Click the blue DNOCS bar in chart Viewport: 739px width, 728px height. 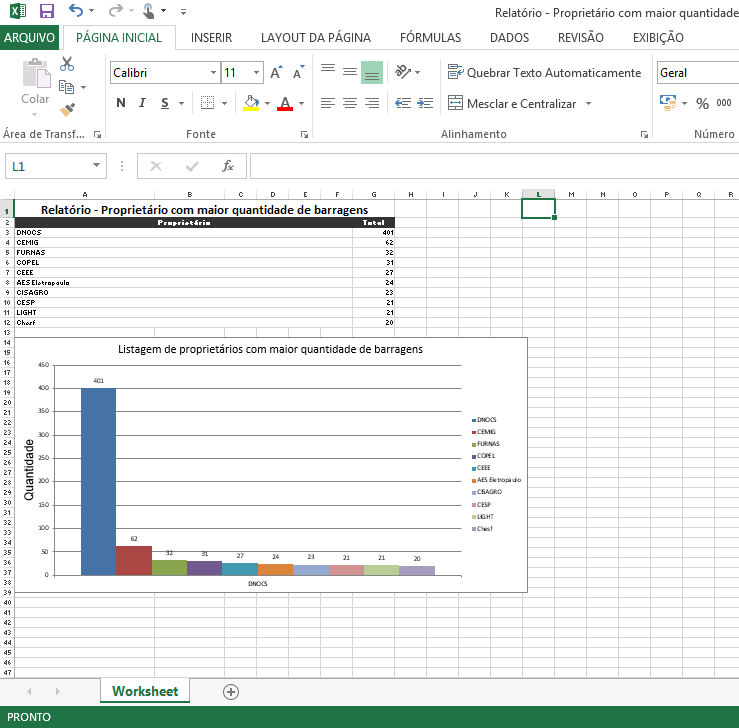(99, 482)
